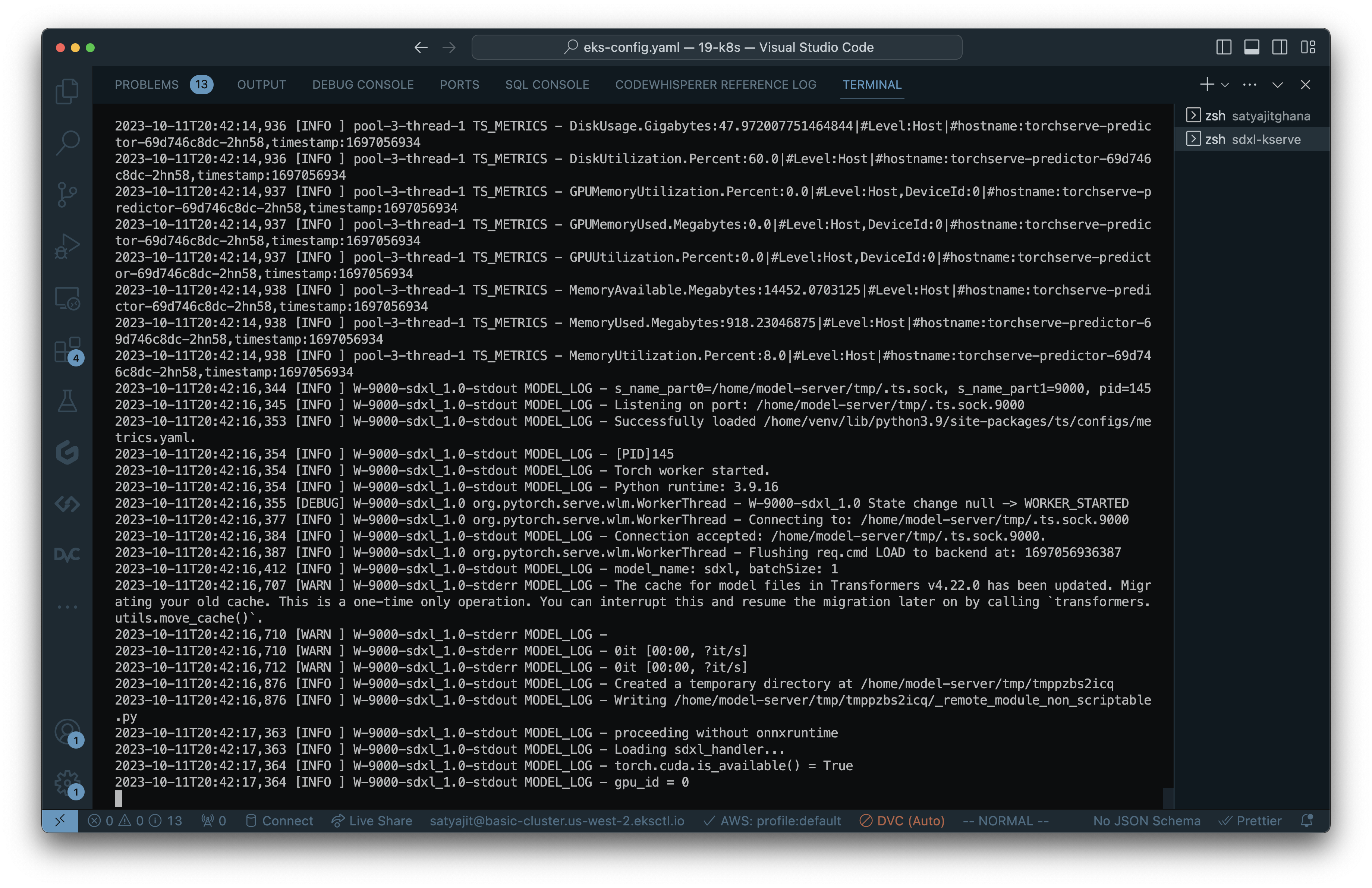The image size is (1372, 888).
Task: Collapse the panel with the chevron down
Action: point(1277,85)
